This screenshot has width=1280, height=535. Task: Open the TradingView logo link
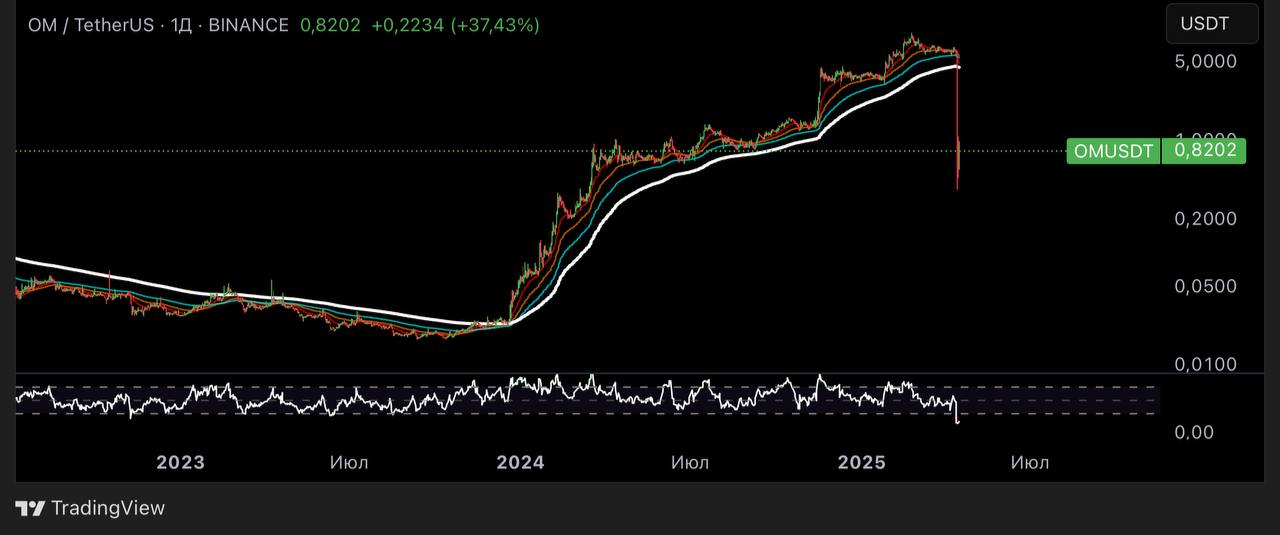(90, 508)
